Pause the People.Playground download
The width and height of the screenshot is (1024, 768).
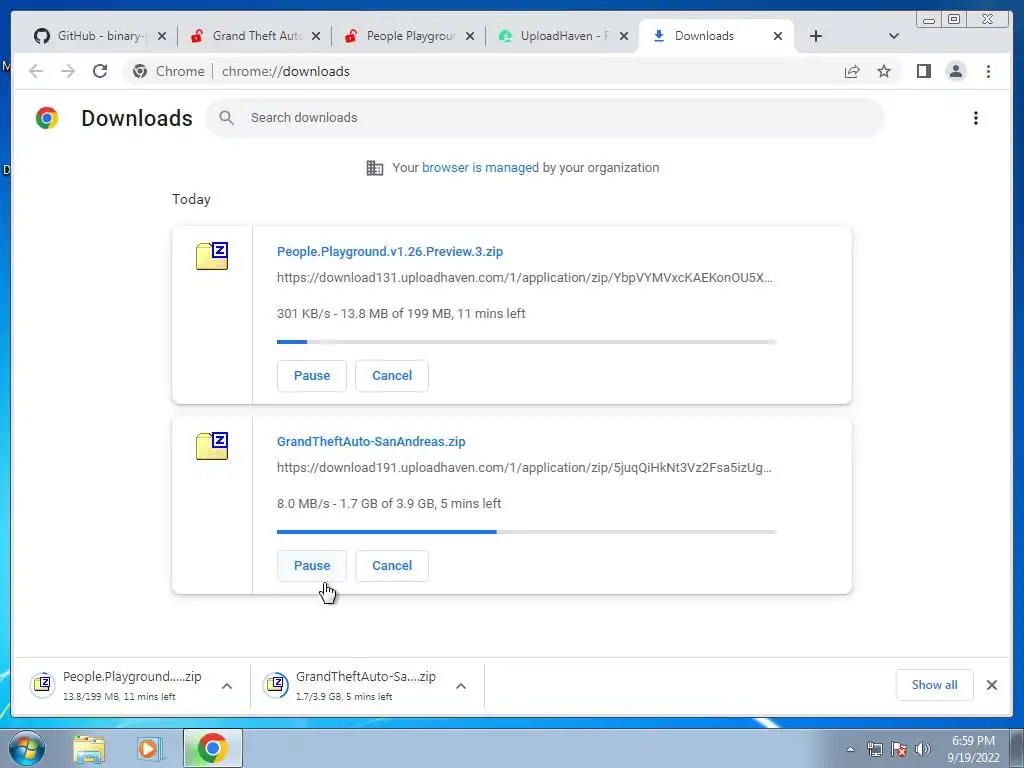point(312,376)
